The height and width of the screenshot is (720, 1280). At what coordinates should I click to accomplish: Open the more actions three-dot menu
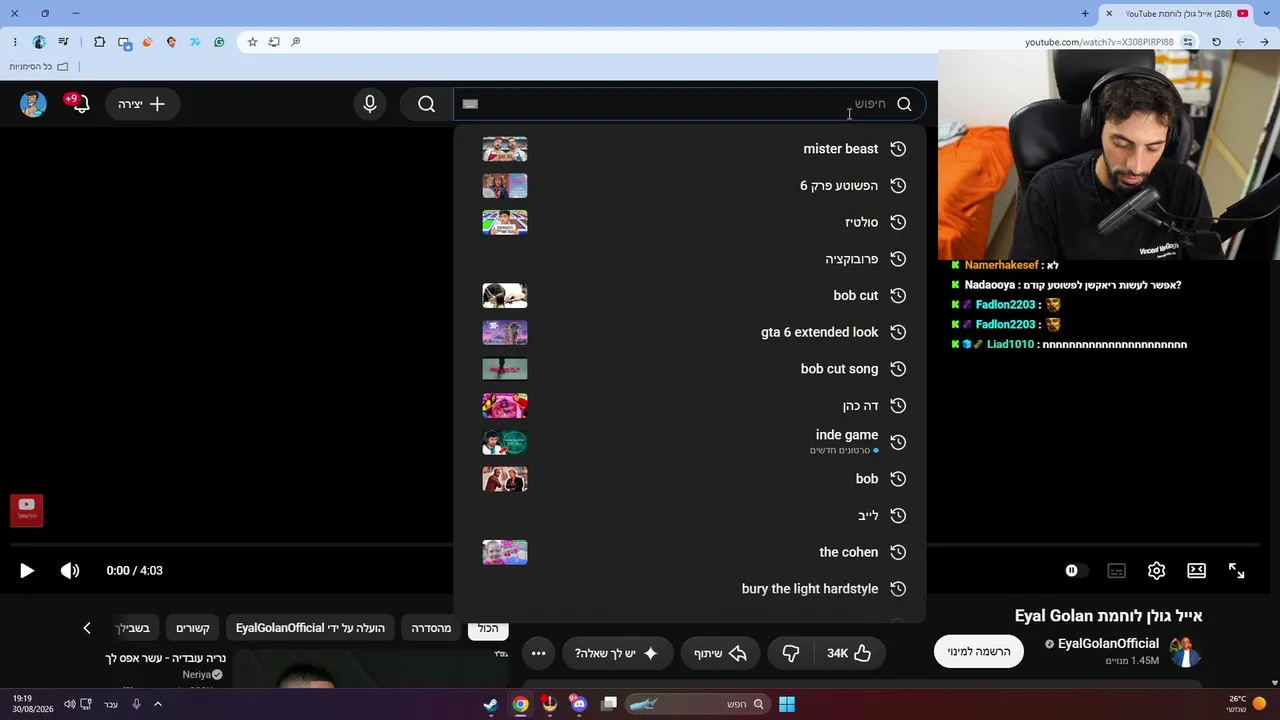(538, 653)
